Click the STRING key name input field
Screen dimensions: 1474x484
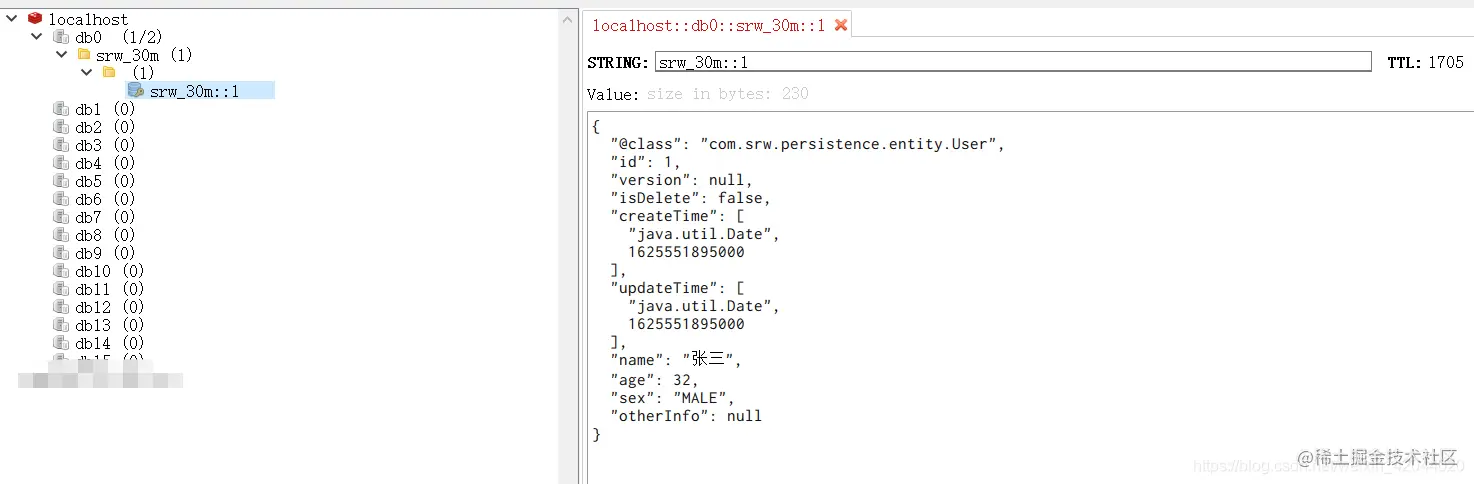1013,62
